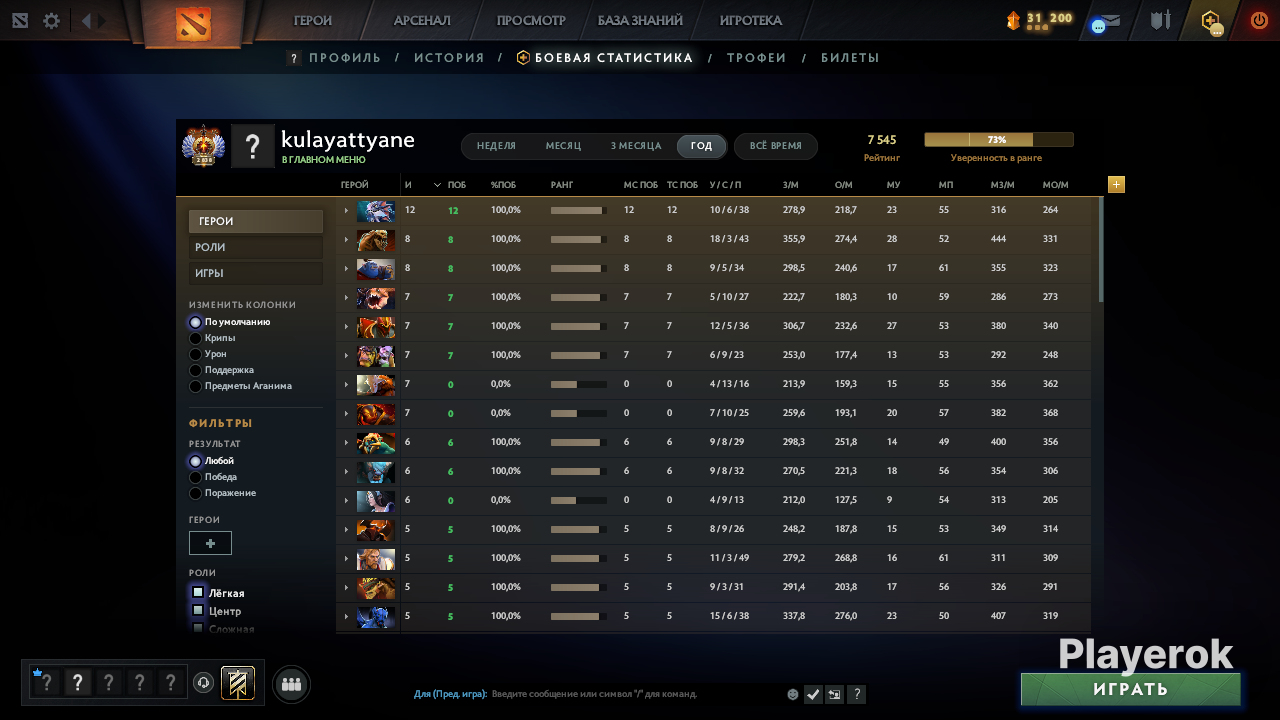Screen dimensions: 1280x720
Task: Open the ГЕРОИ top menu
Action: pyautogui.click(x=313, y=21)
